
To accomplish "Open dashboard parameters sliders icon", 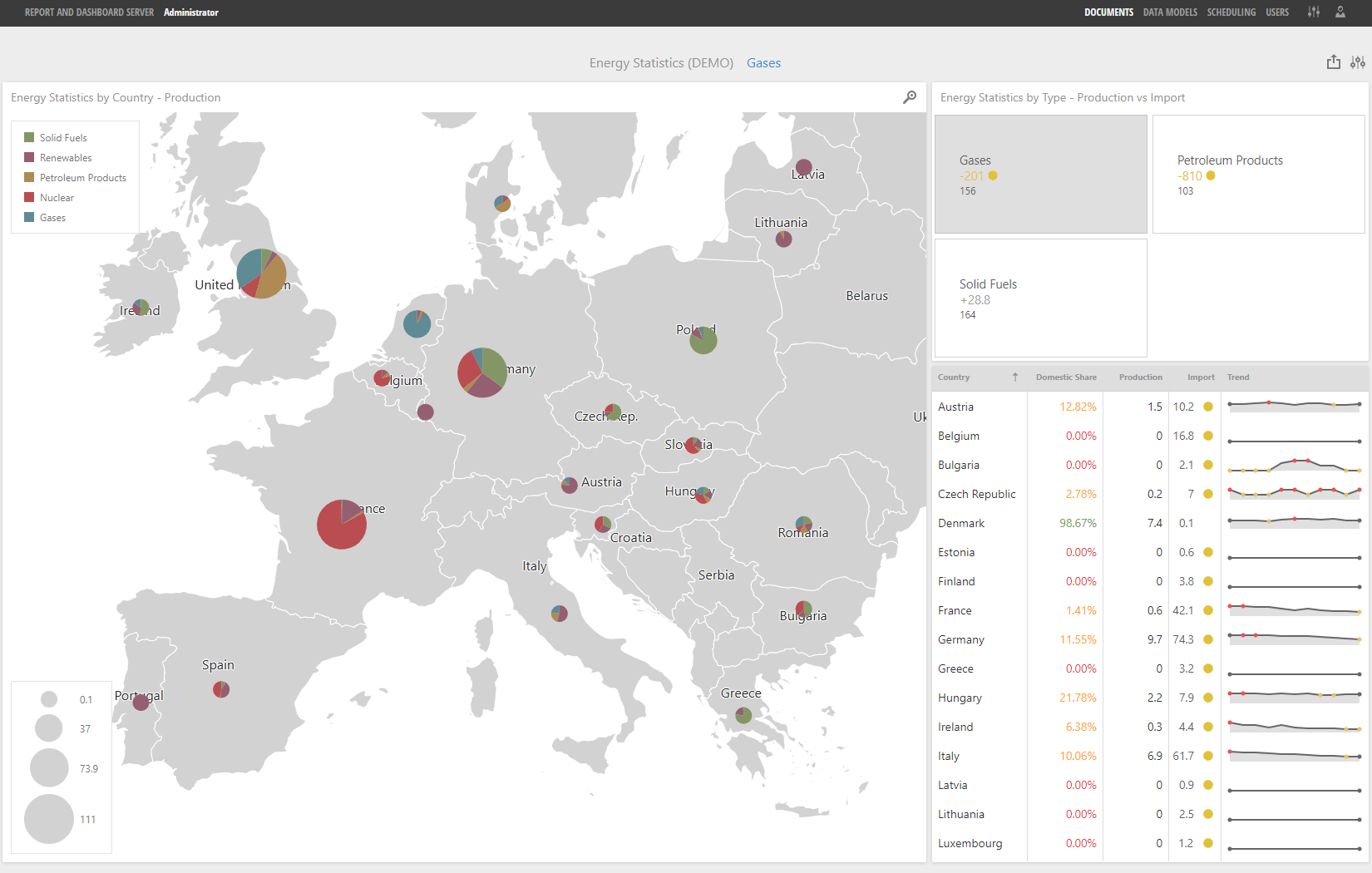I will coord(1358,62).
